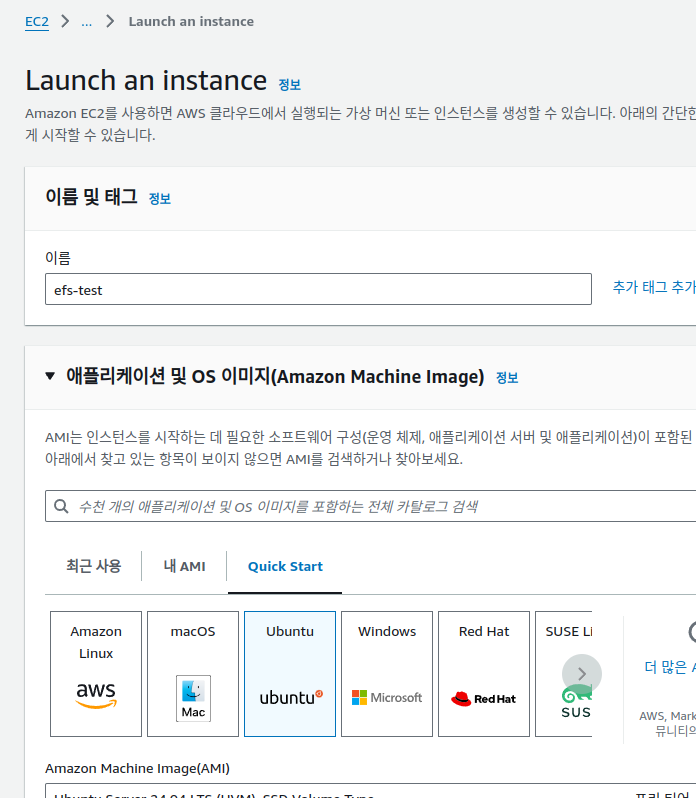
Task: Open the Amazon Machine Image selection dropdown
Action: tap(370, 791)
